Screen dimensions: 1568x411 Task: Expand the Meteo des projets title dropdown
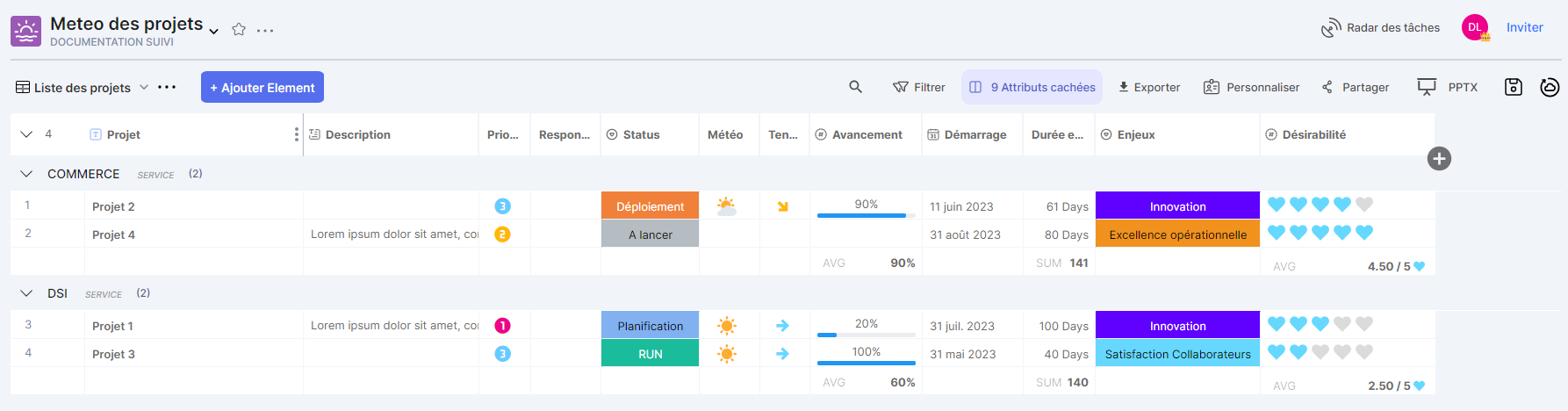[x=213, y=32]
